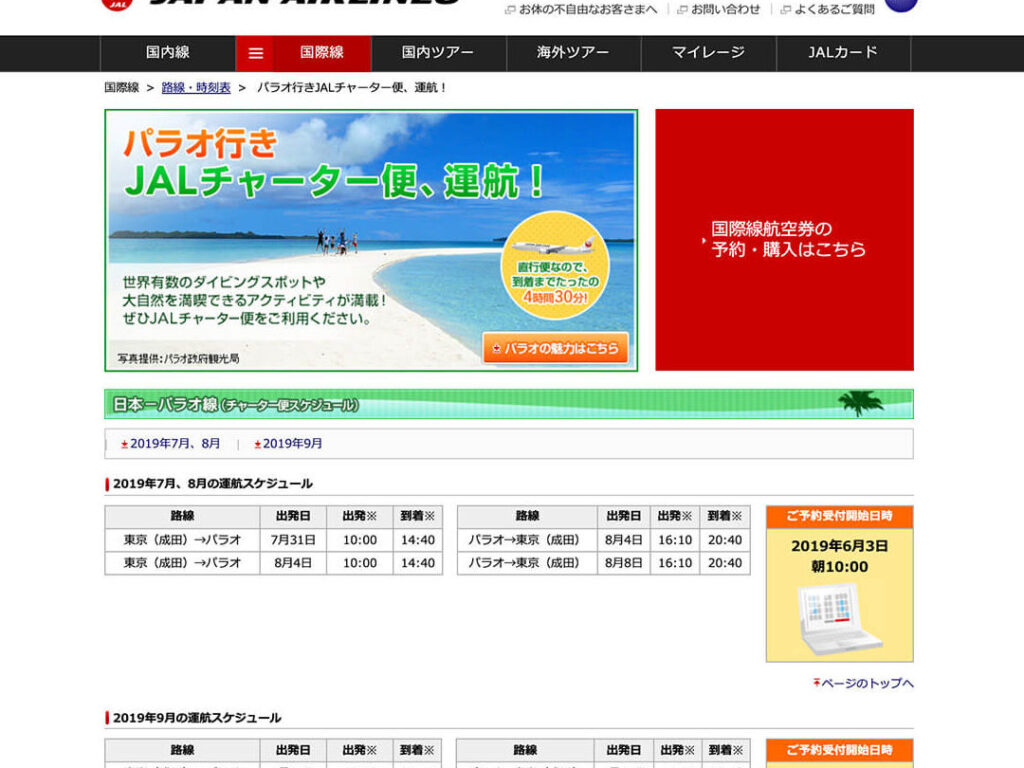Click the hamburger menu icon beside 国際線

(256, 53)
